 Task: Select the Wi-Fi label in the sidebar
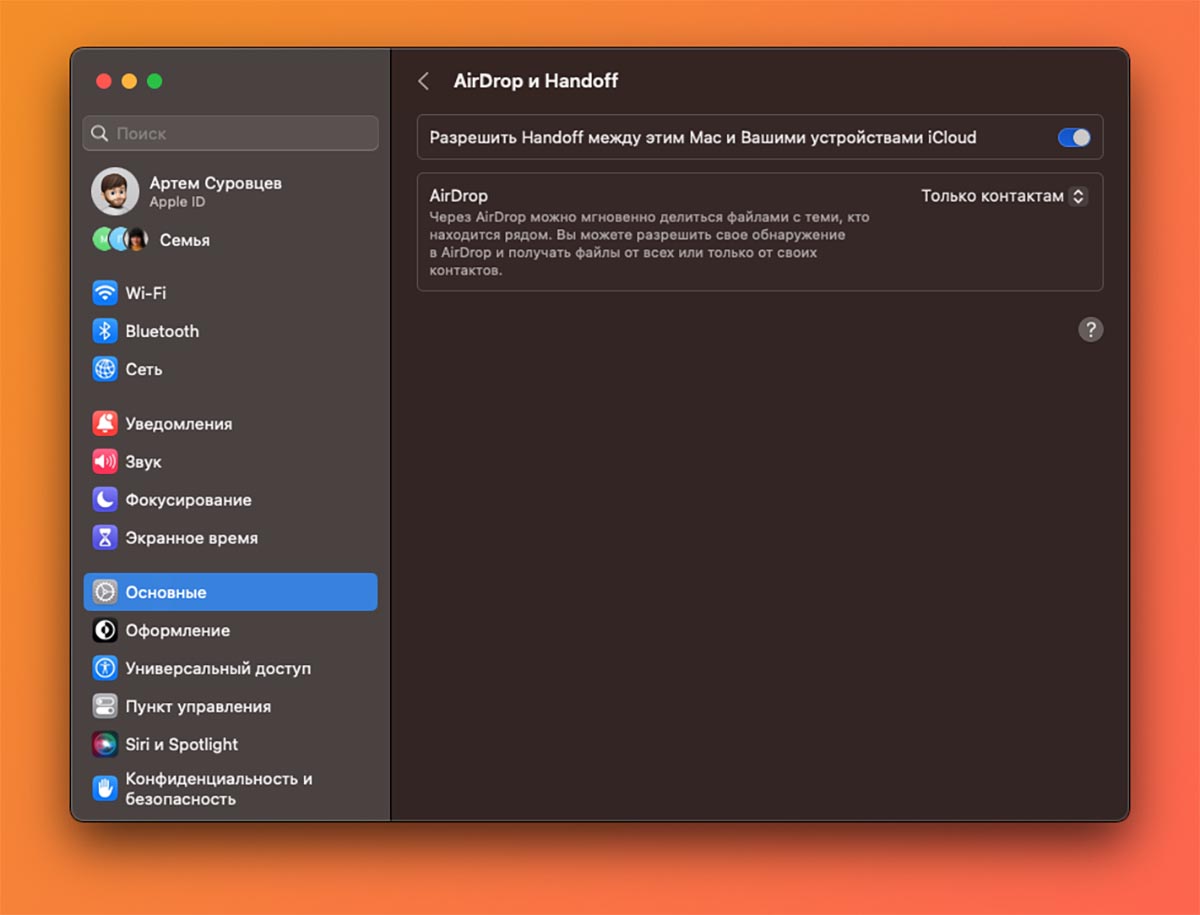click(146, 293)
